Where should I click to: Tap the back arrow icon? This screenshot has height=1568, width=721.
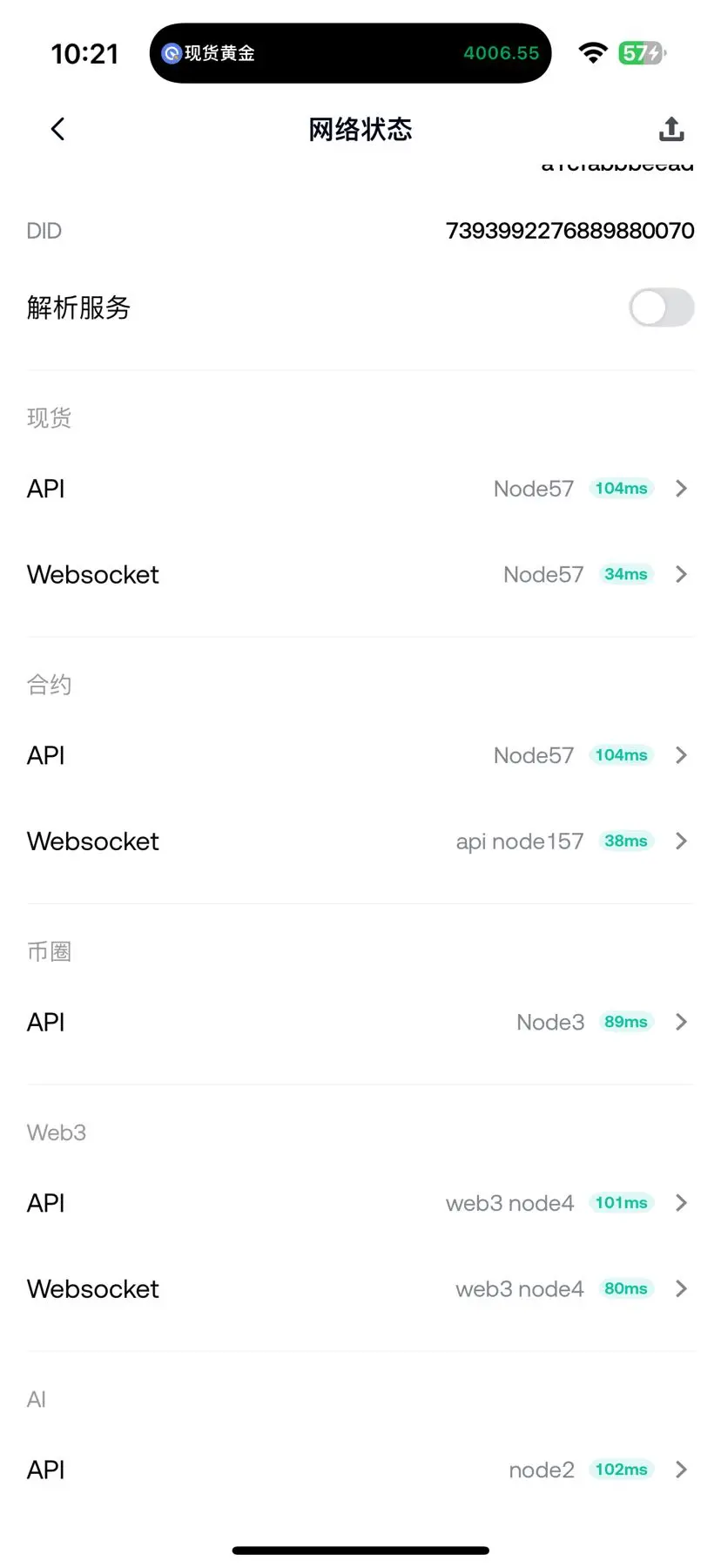click(x=57, y=129)
